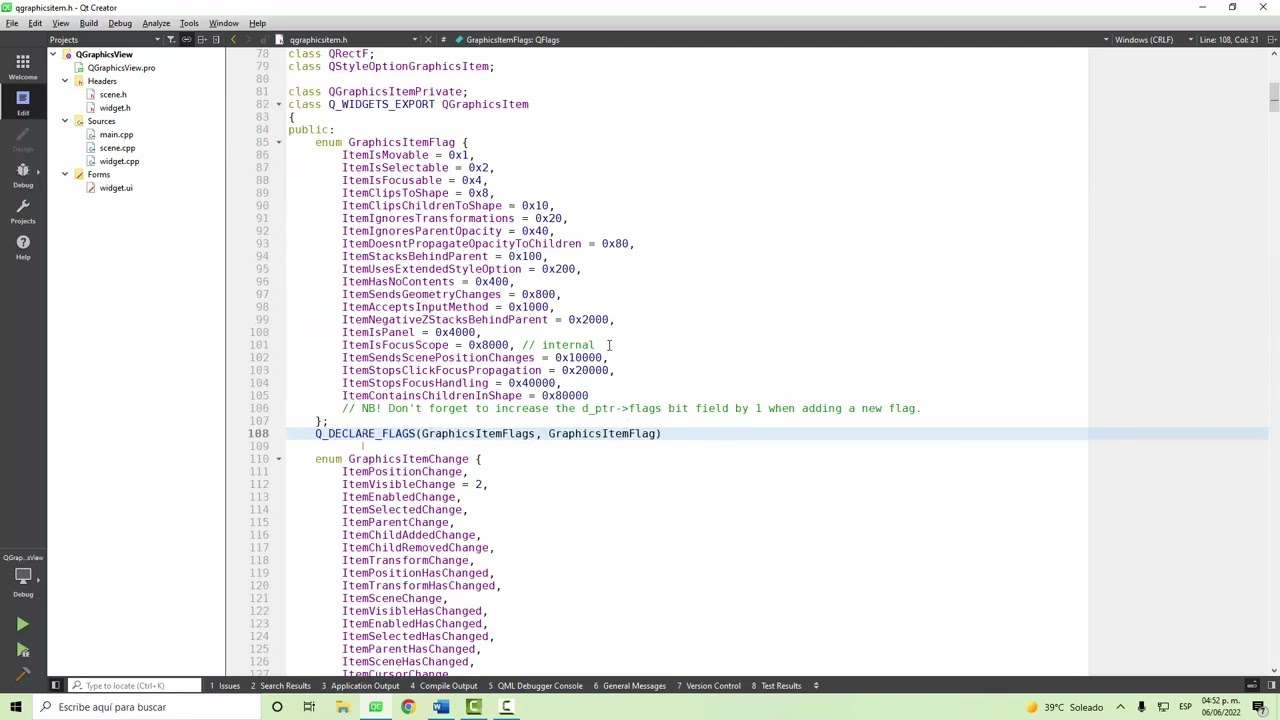1280x720 pixels.
Task: Build project with the hammer icon
Action: (22, 673)
